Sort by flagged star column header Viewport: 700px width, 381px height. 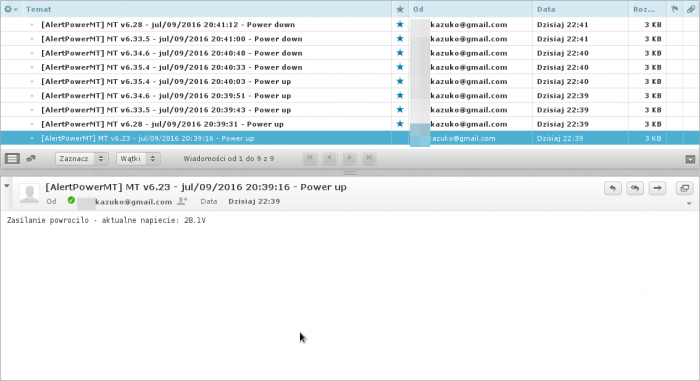click(400, 9)
